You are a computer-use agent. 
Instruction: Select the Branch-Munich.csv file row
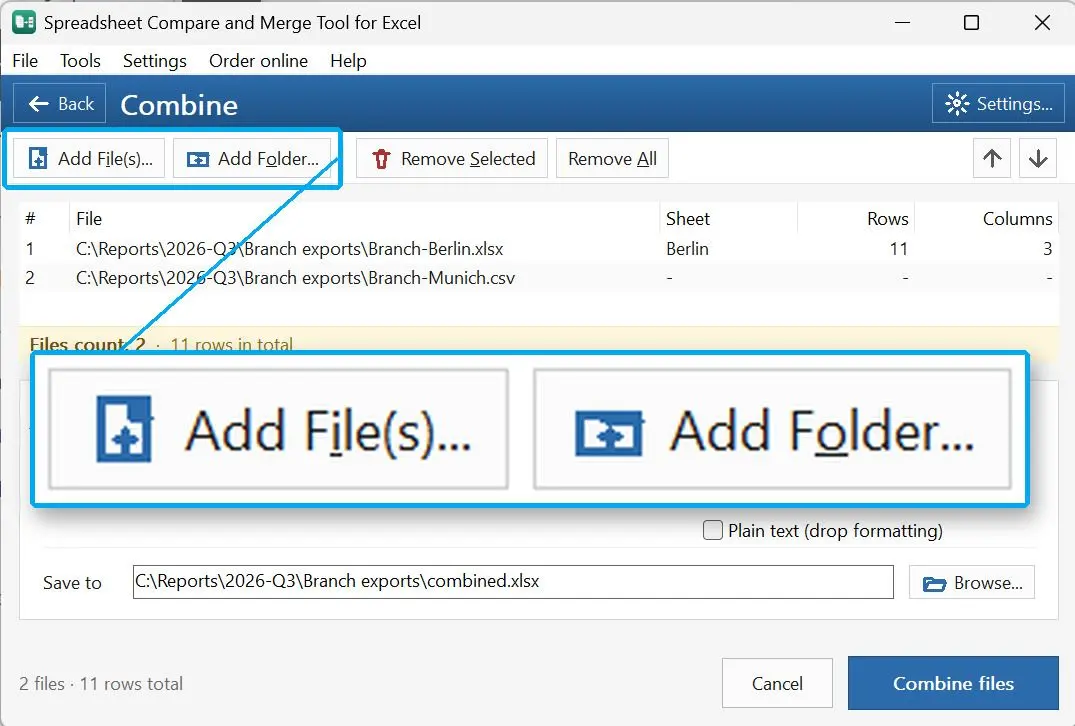(539, 278)
